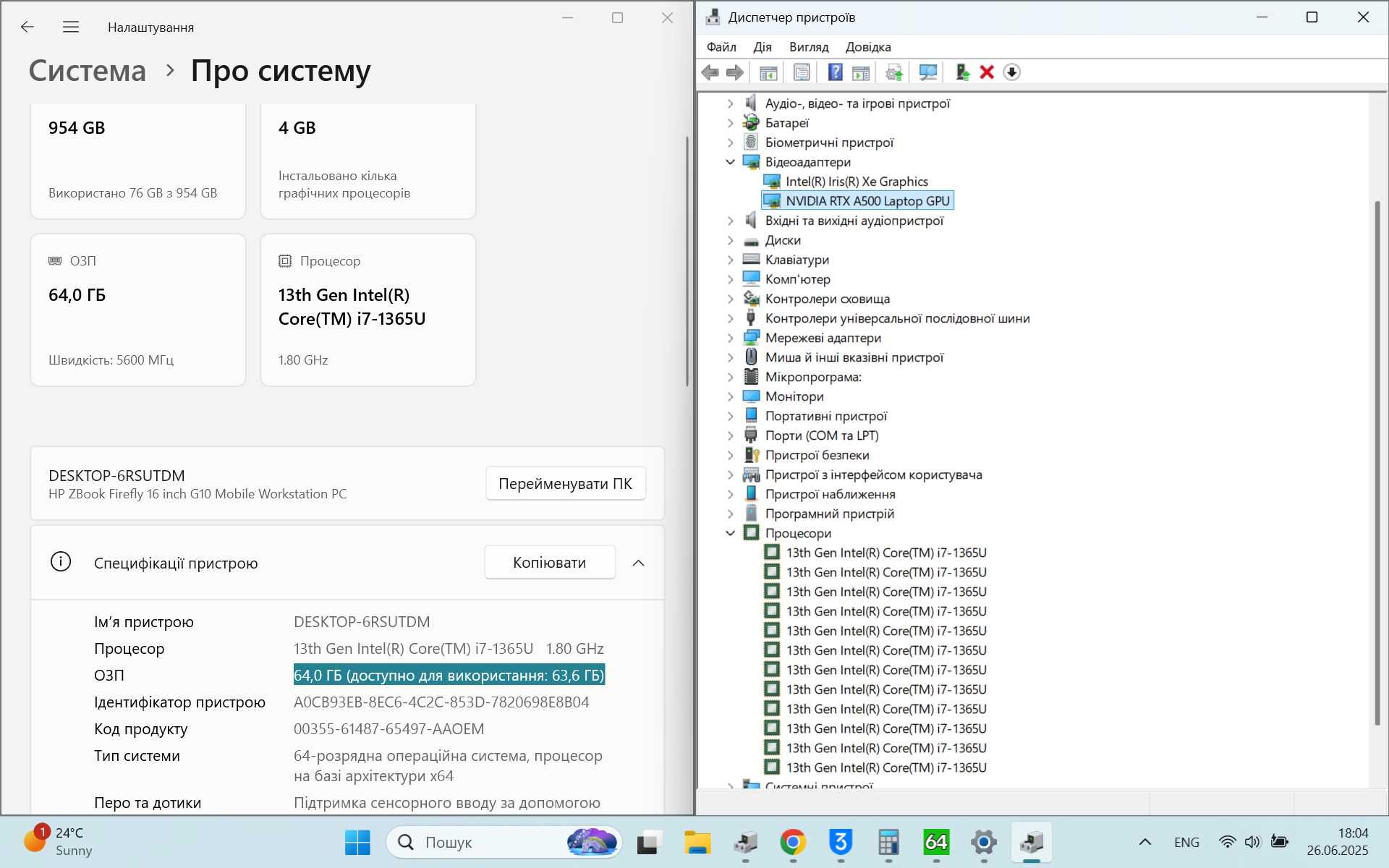Open the Файл menu in Device Manager

[x=721, y=47]
